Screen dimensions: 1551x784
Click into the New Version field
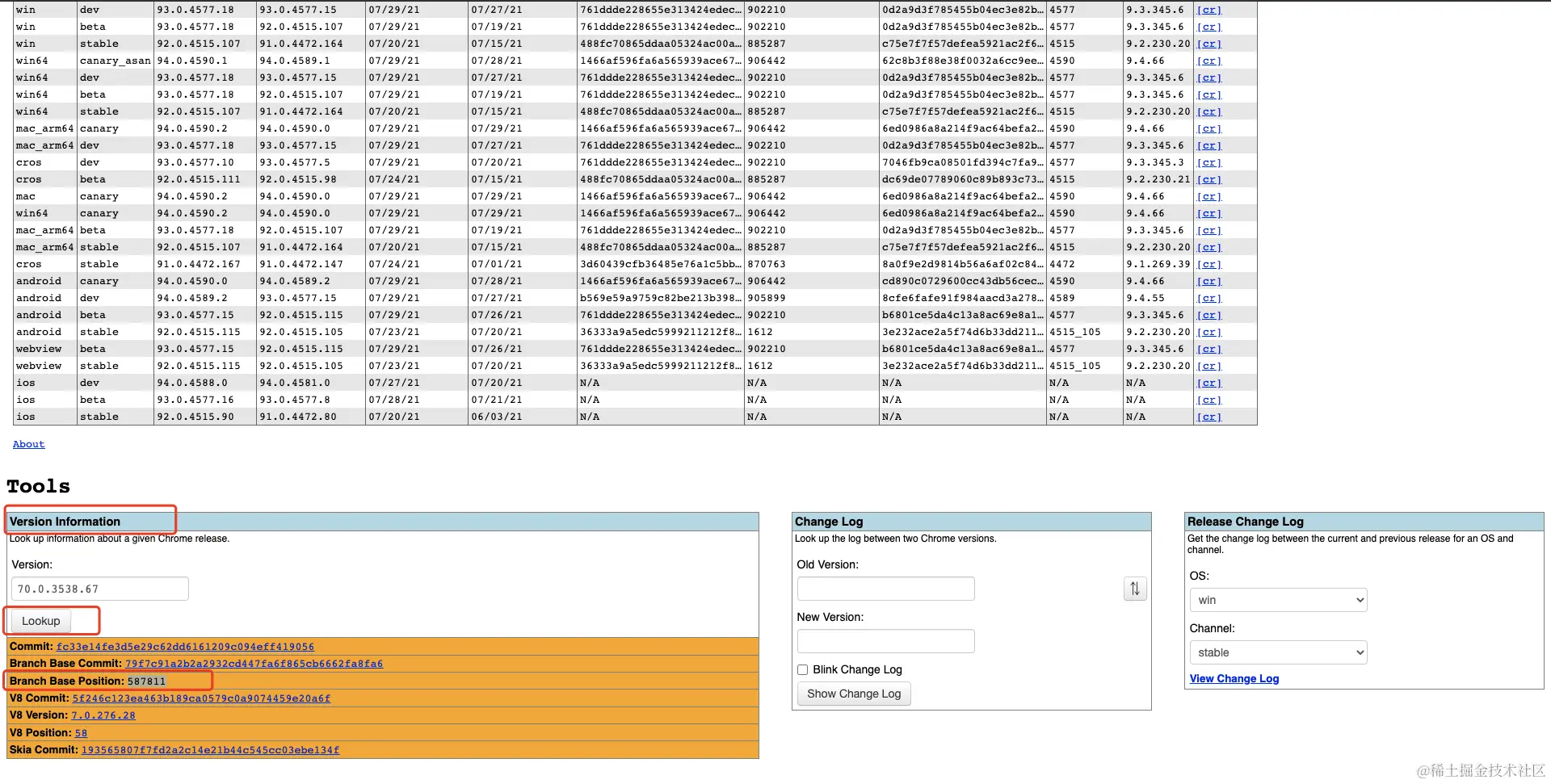click(886, 641)
